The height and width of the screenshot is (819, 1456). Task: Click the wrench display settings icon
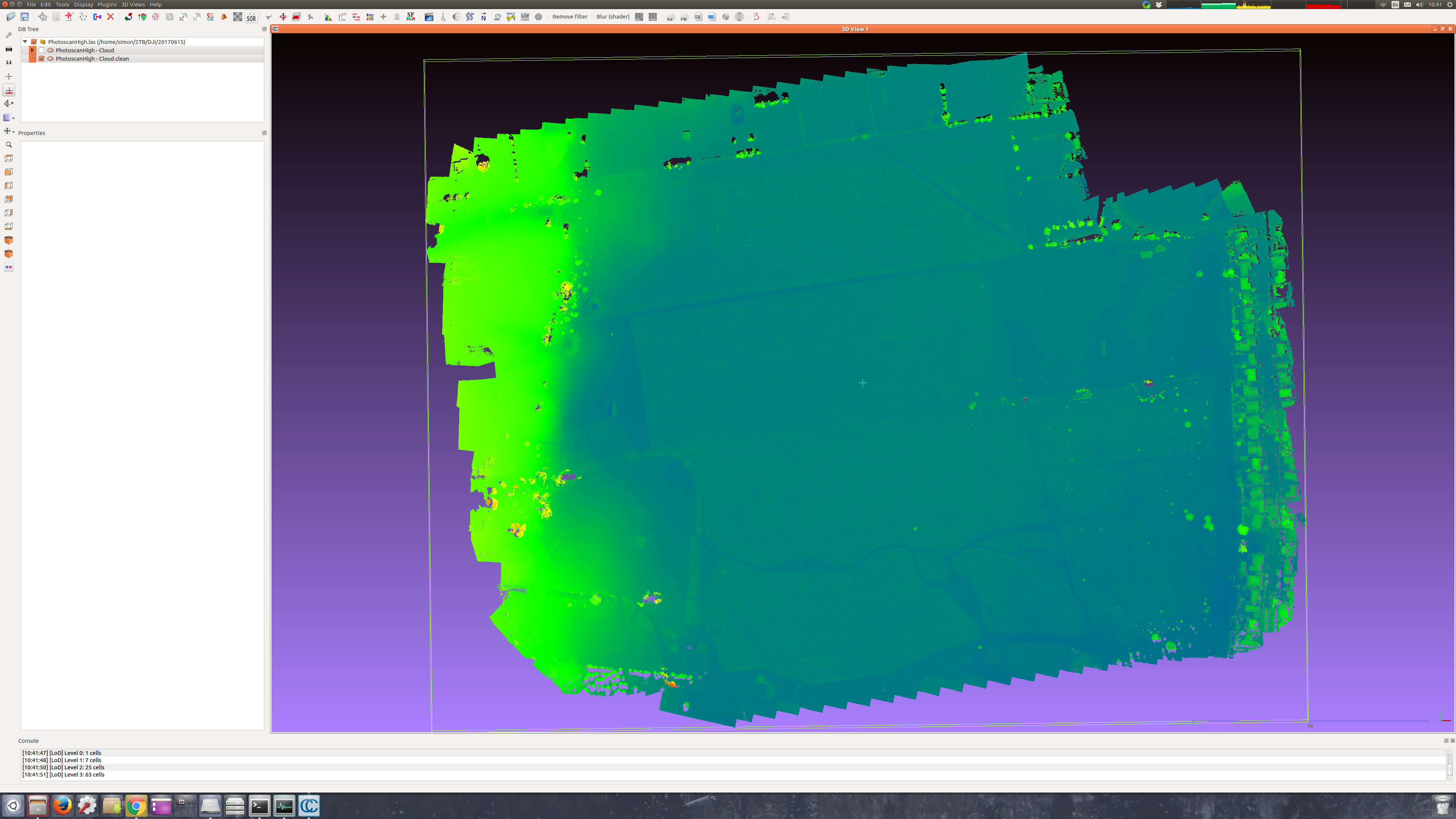(8, 35)
